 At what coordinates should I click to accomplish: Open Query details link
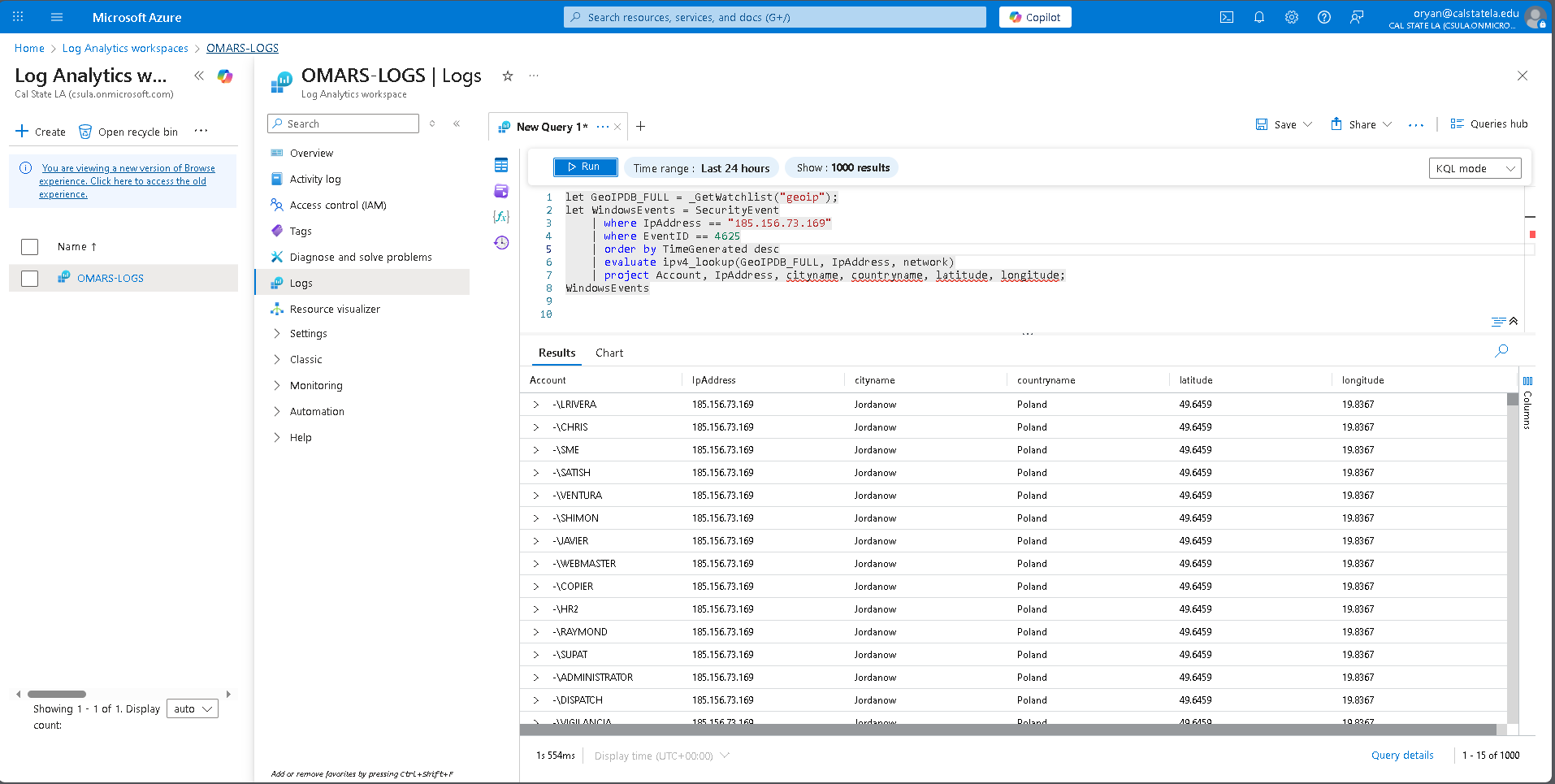(1402, 756)
